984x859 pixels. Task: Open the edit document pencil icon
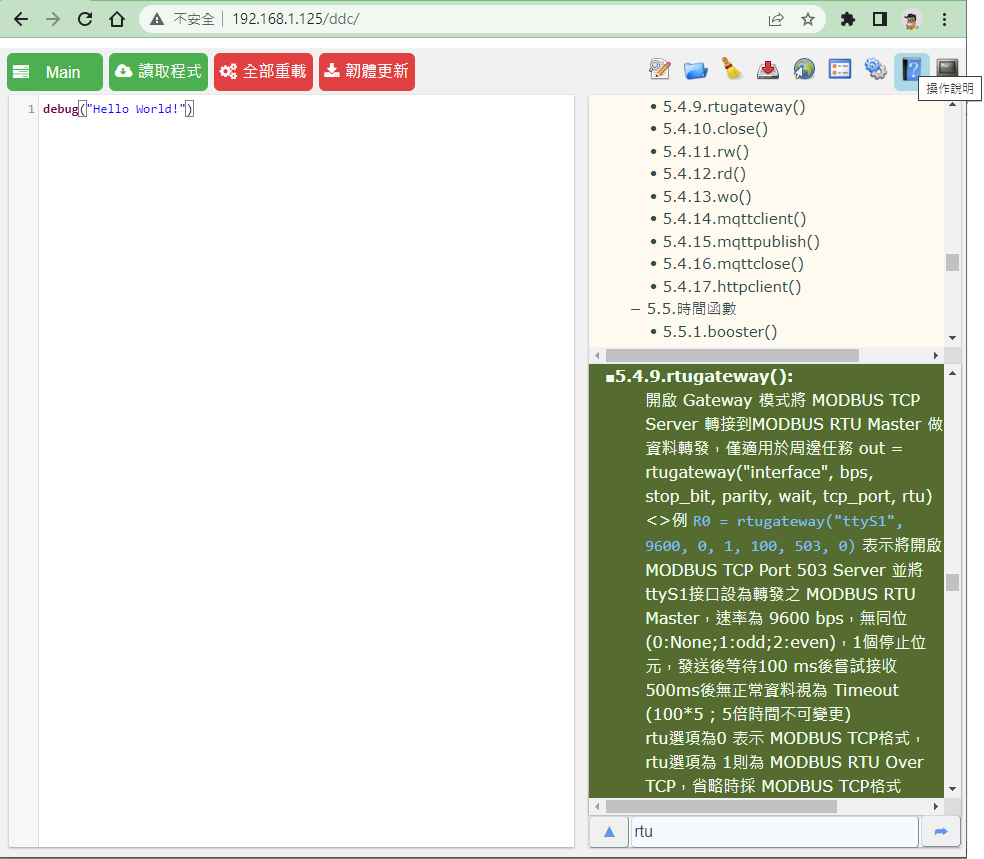point(660,69)
